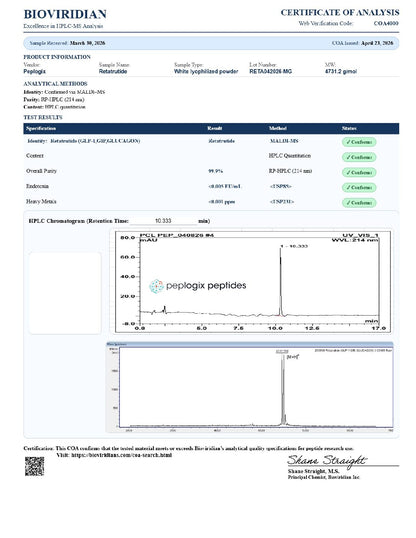Click the RP-HPLC (214 nm) method cell in table
The width and height of the screenshot is (416, 538).
pyautogui.click(x=290, y=171)
